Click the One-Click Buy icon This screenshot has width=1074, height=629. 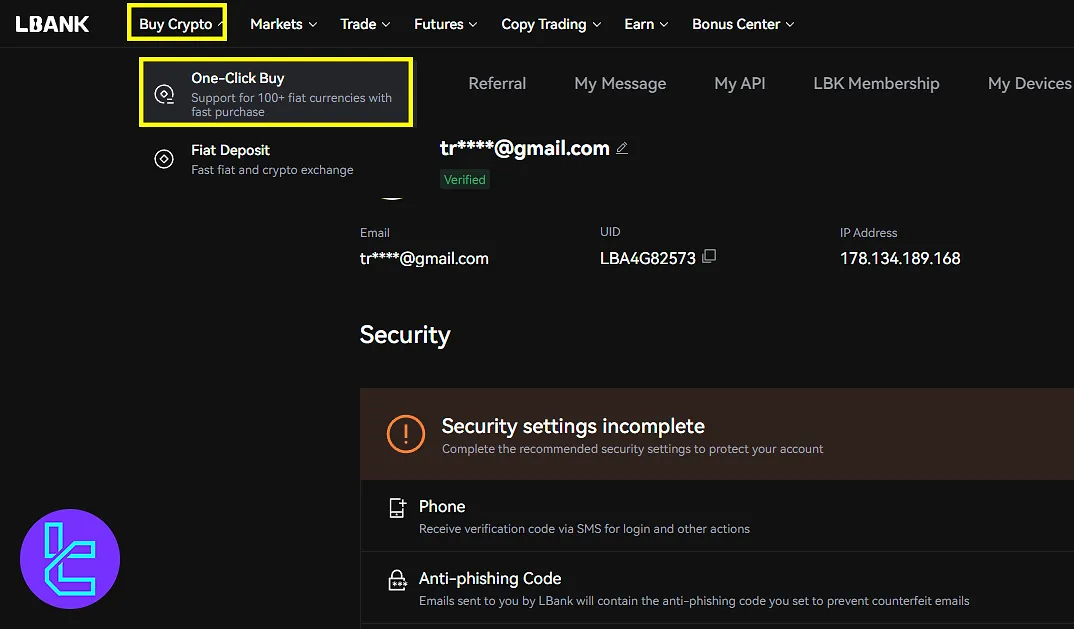pyautogui.click(x=164, y=94)
